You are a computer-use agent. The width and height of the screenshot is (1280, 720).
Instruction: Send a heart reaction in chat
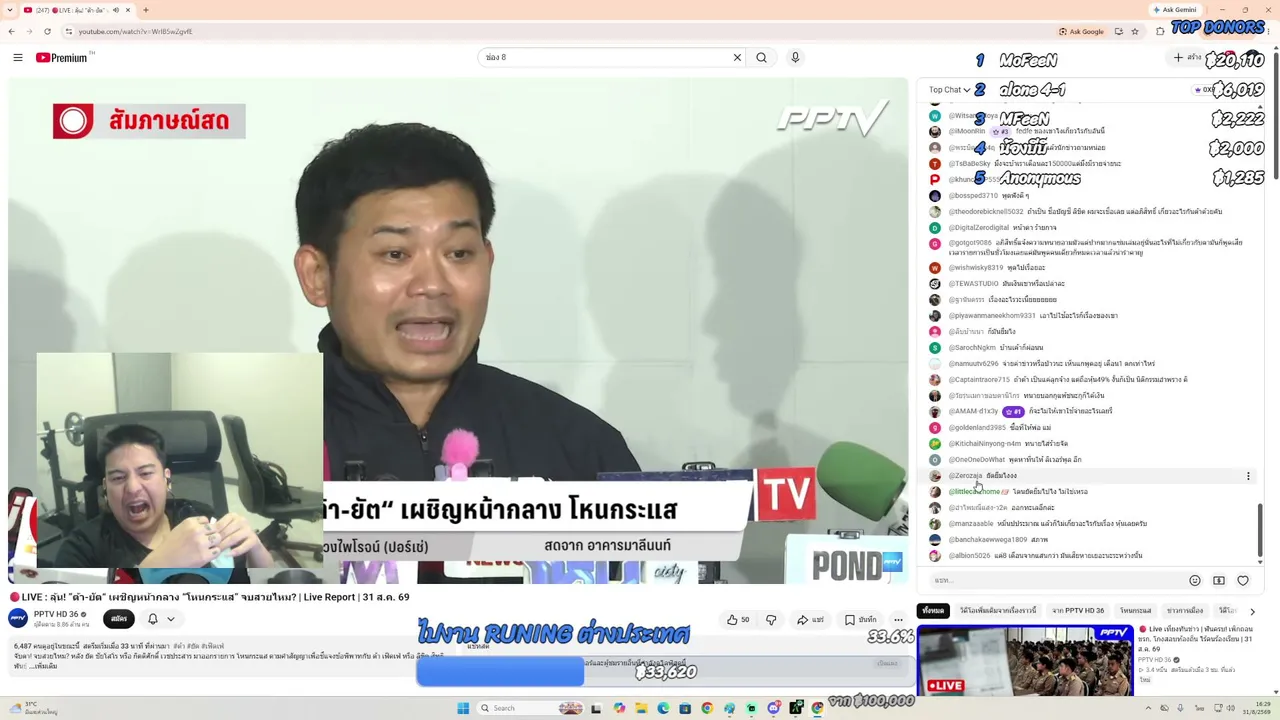1243,580
